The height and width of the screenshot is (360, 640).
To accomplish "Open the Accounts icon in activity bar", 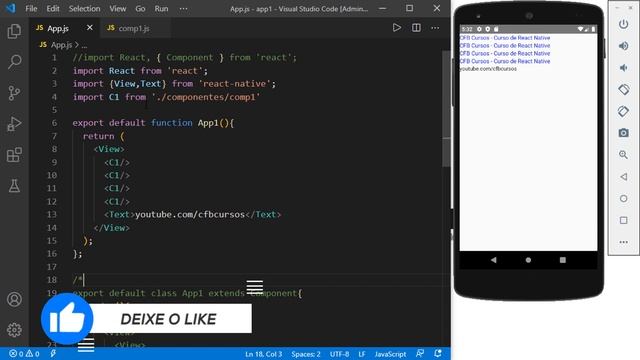I will 14,299.
